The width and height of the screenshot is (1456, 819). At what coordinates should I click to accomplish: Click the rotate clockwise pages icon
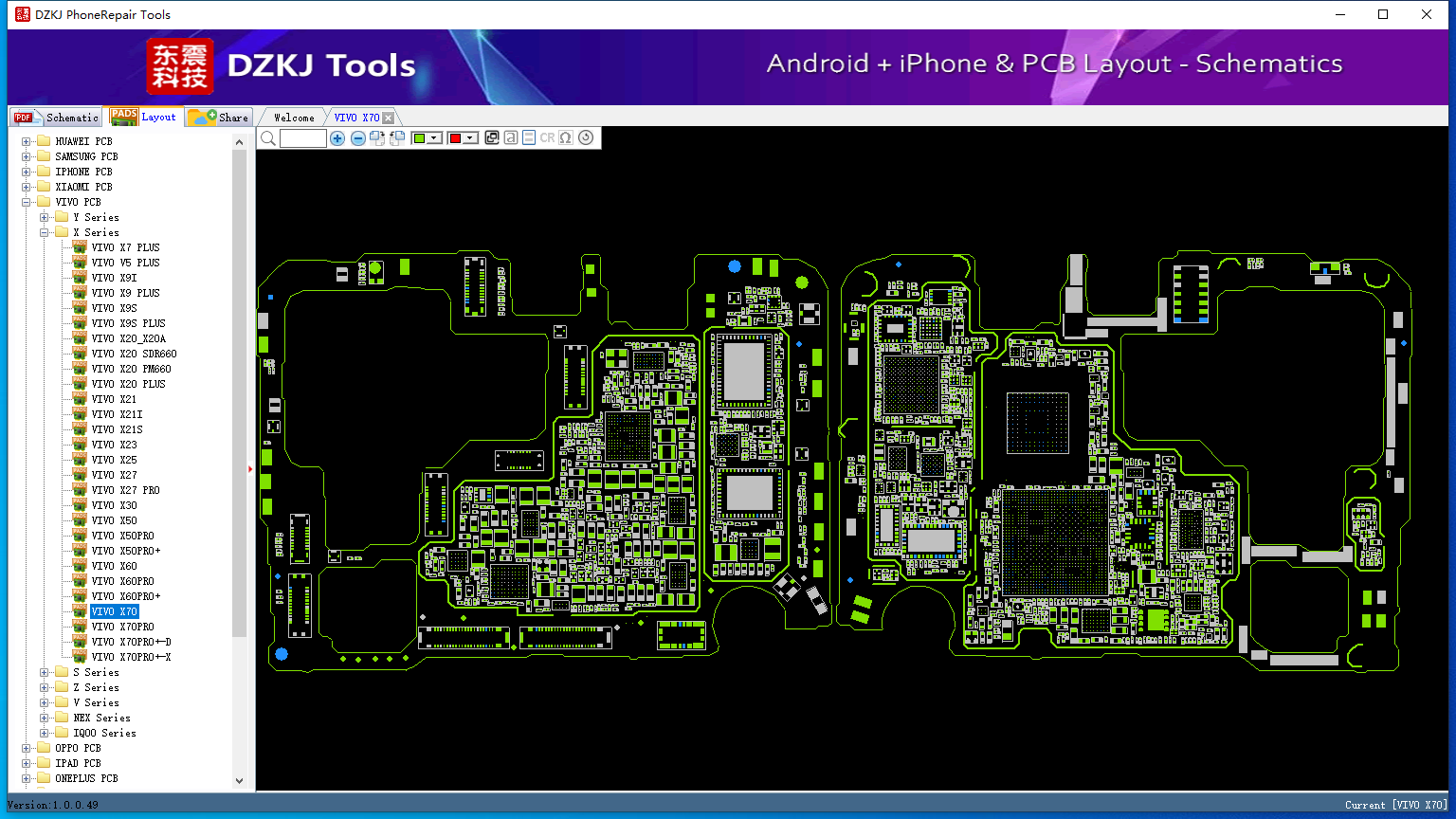click(x=377, y=138)
